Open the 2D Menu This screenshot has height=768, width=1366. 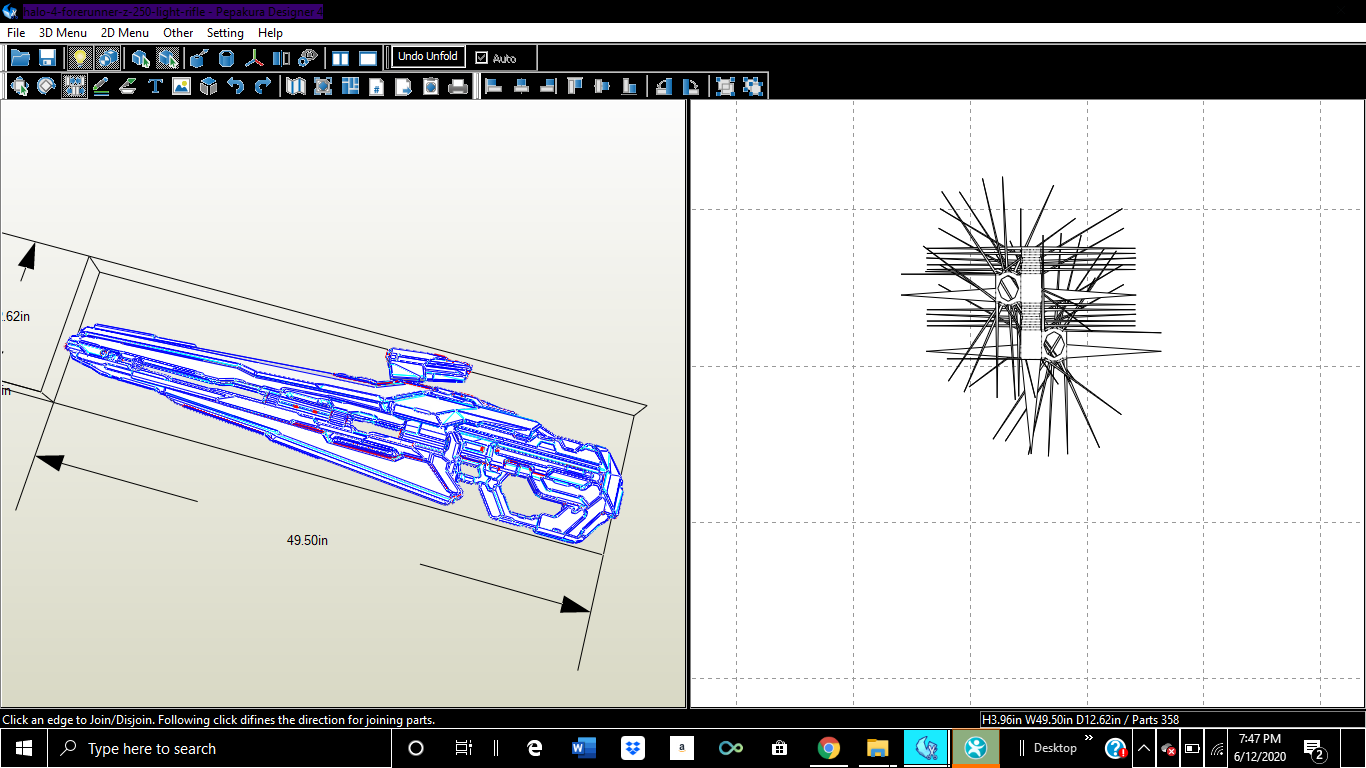[125, 33]
